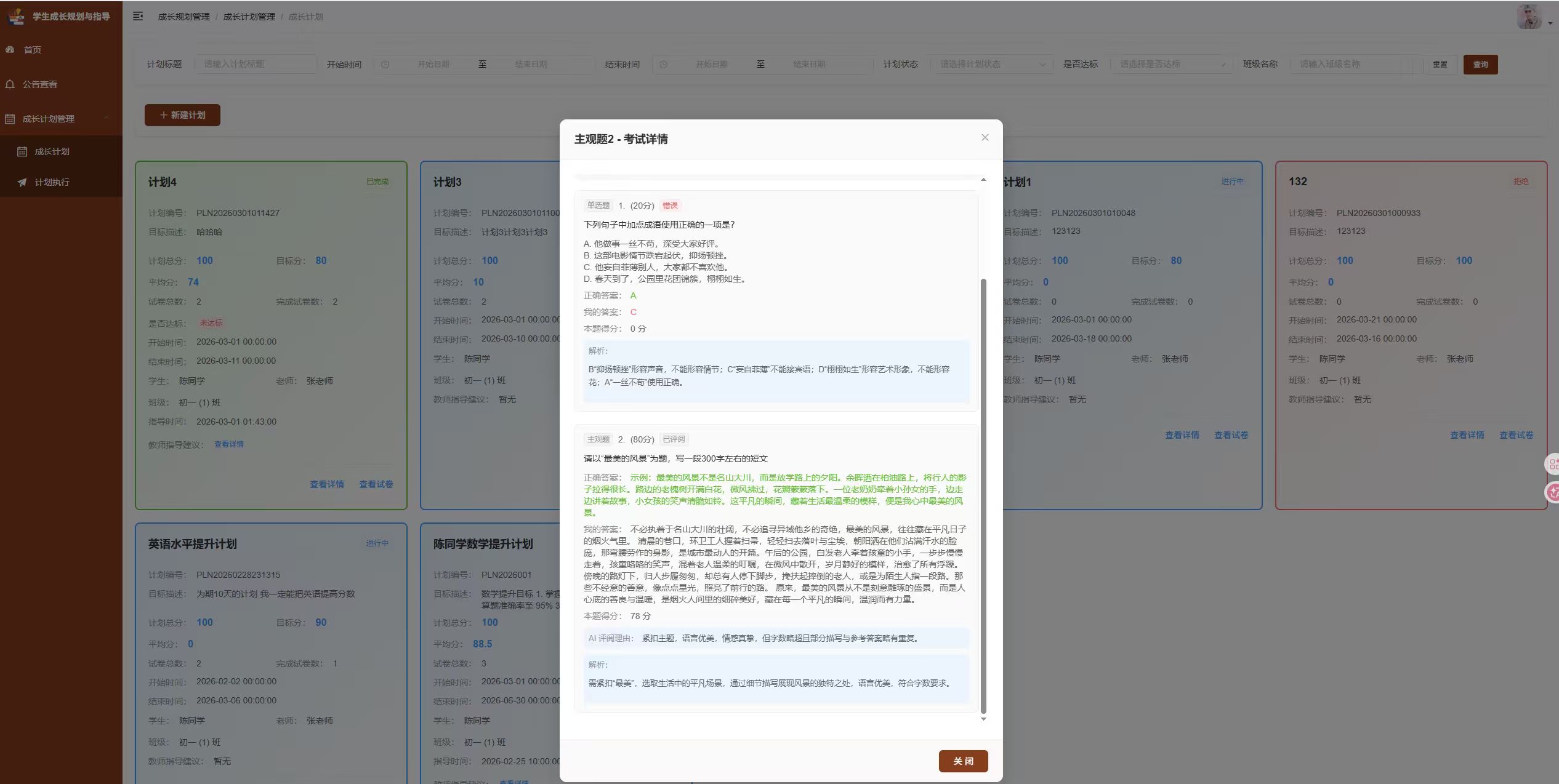Click the 未达标 tag on 计划4
Viewport: 1559px width, 784px height.
pyautogui.click(x=211, y=323)
